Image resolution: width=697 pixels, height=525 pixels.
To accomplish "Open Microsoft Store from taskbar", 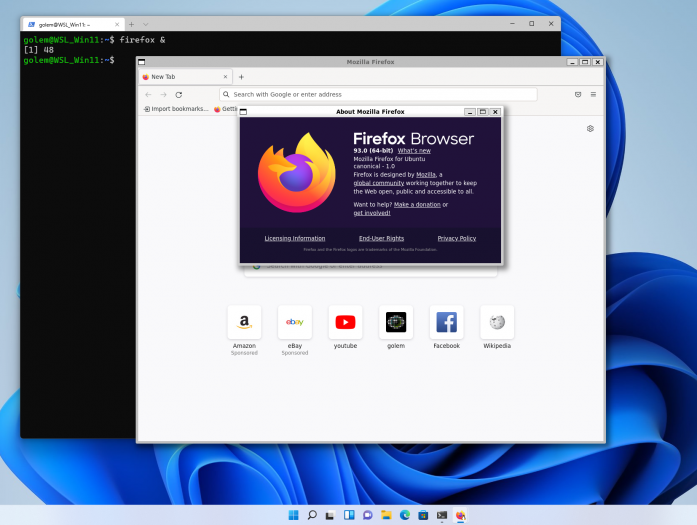I will pyautogui.click(x=423, y=515).
